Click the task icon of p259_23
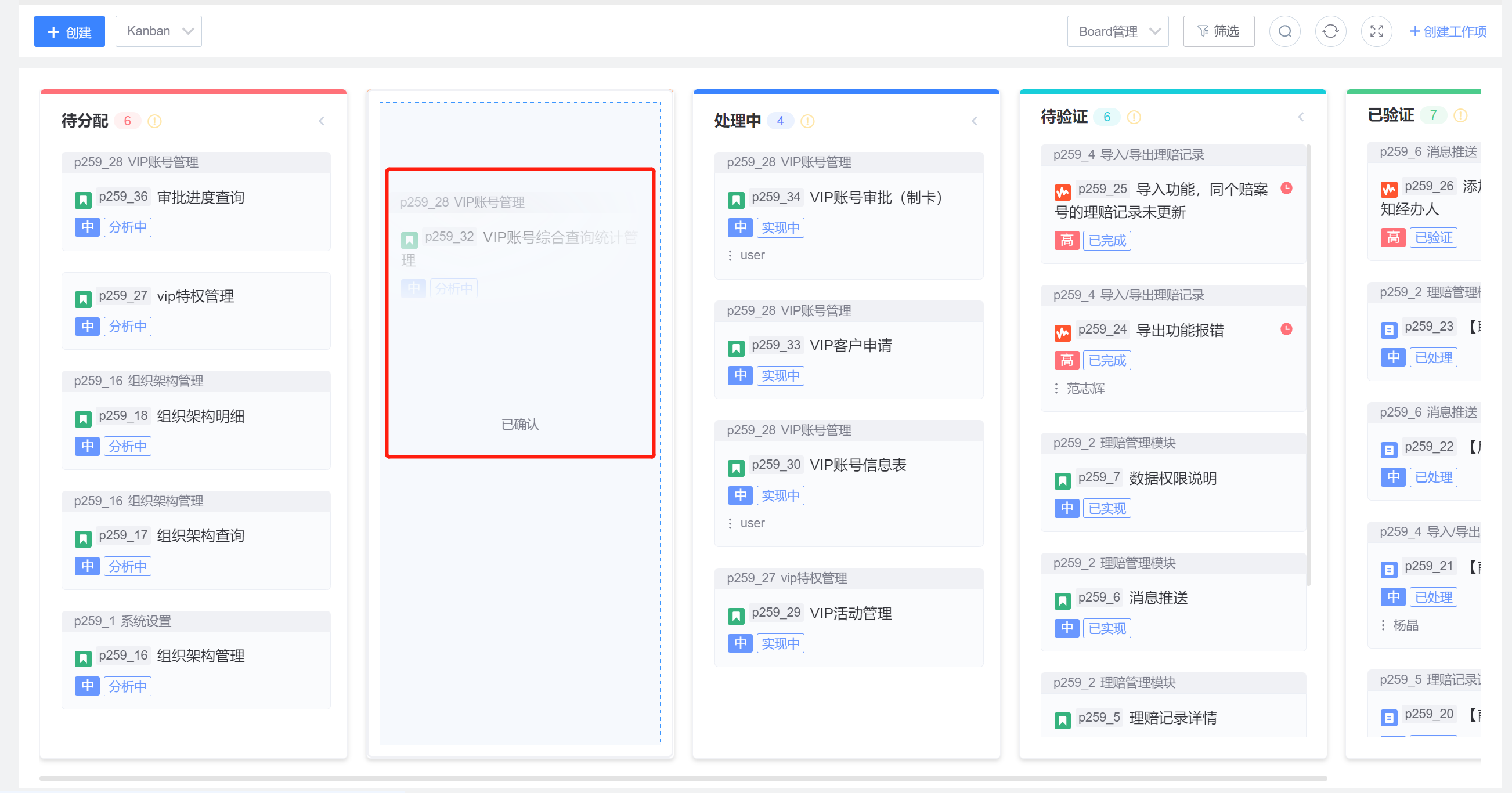This screenshot has width=1512, height=793. (x=1389, y=330)
